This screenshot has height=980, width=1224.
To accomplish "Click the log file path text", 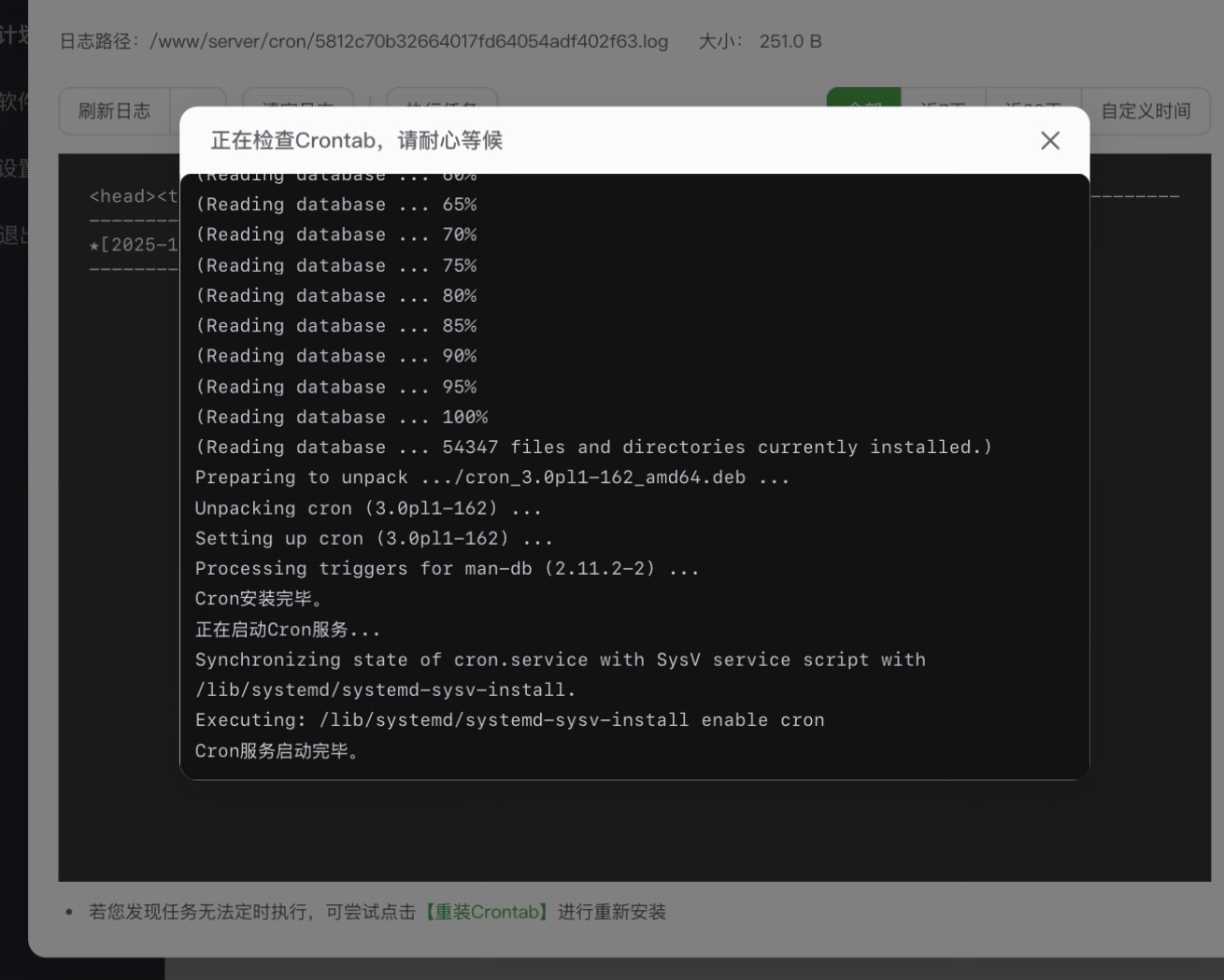I will click(409, 41).
